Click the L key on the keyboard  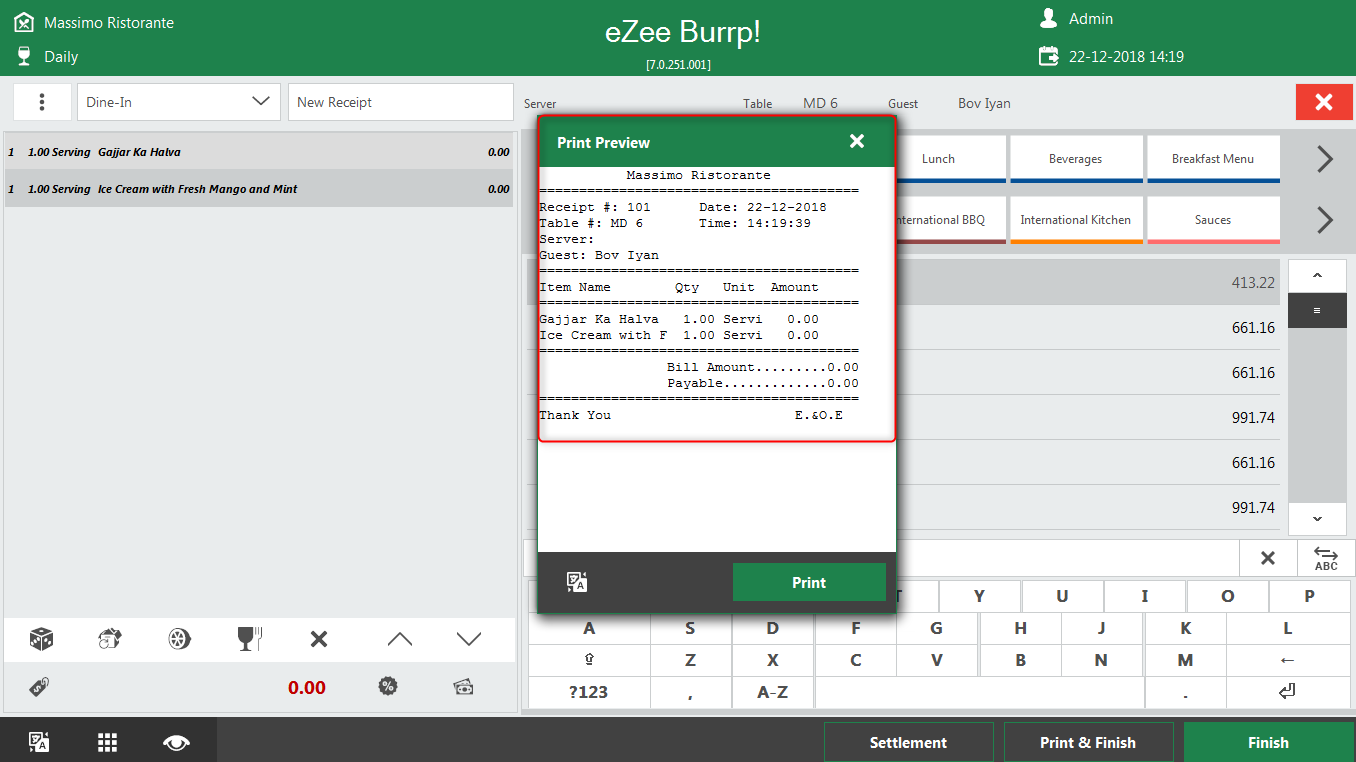click(x=1288, y=628)
